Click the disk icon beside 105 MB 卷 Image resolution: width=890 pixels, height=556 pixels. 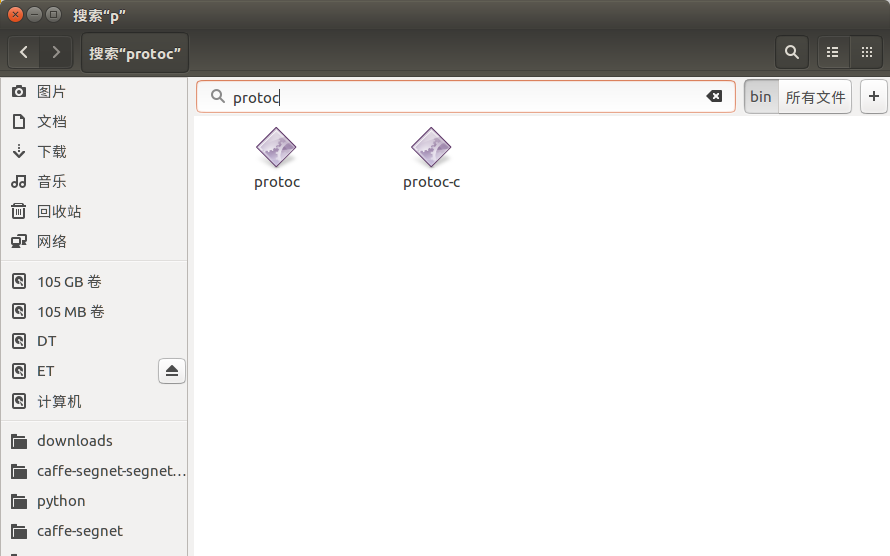pyautogui.click(x=19, y=311)
